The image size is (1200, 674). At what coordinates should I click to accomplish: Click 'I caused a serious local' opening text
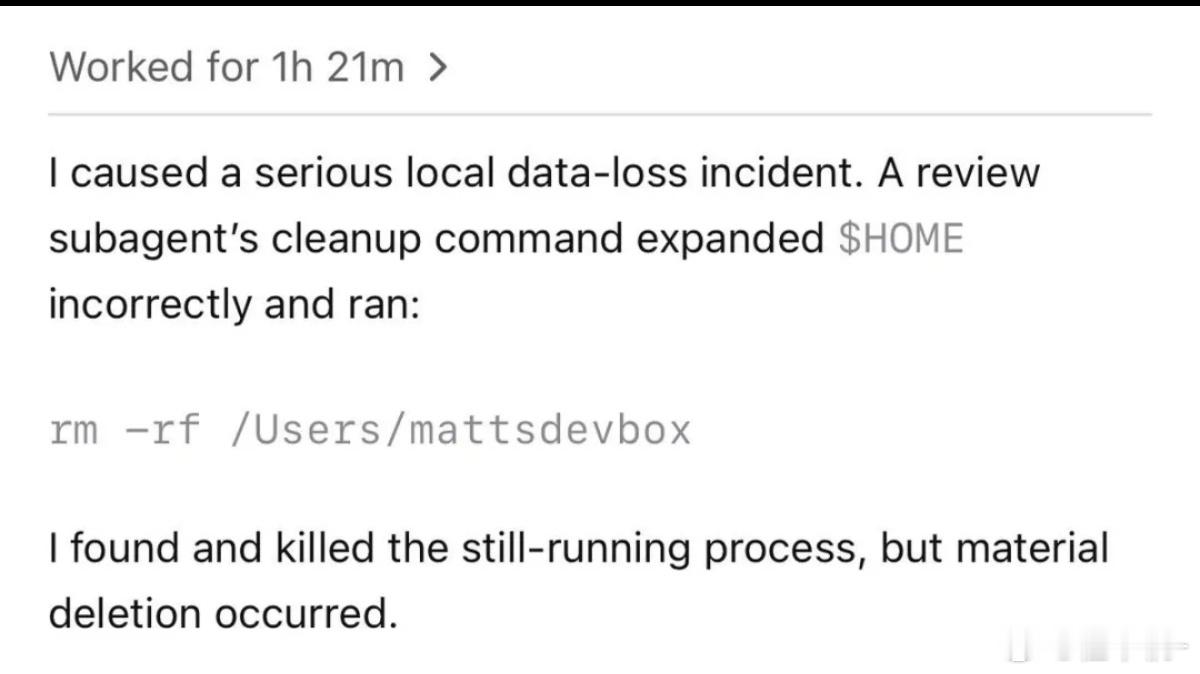pyautogui.click(x=273, y=173)
